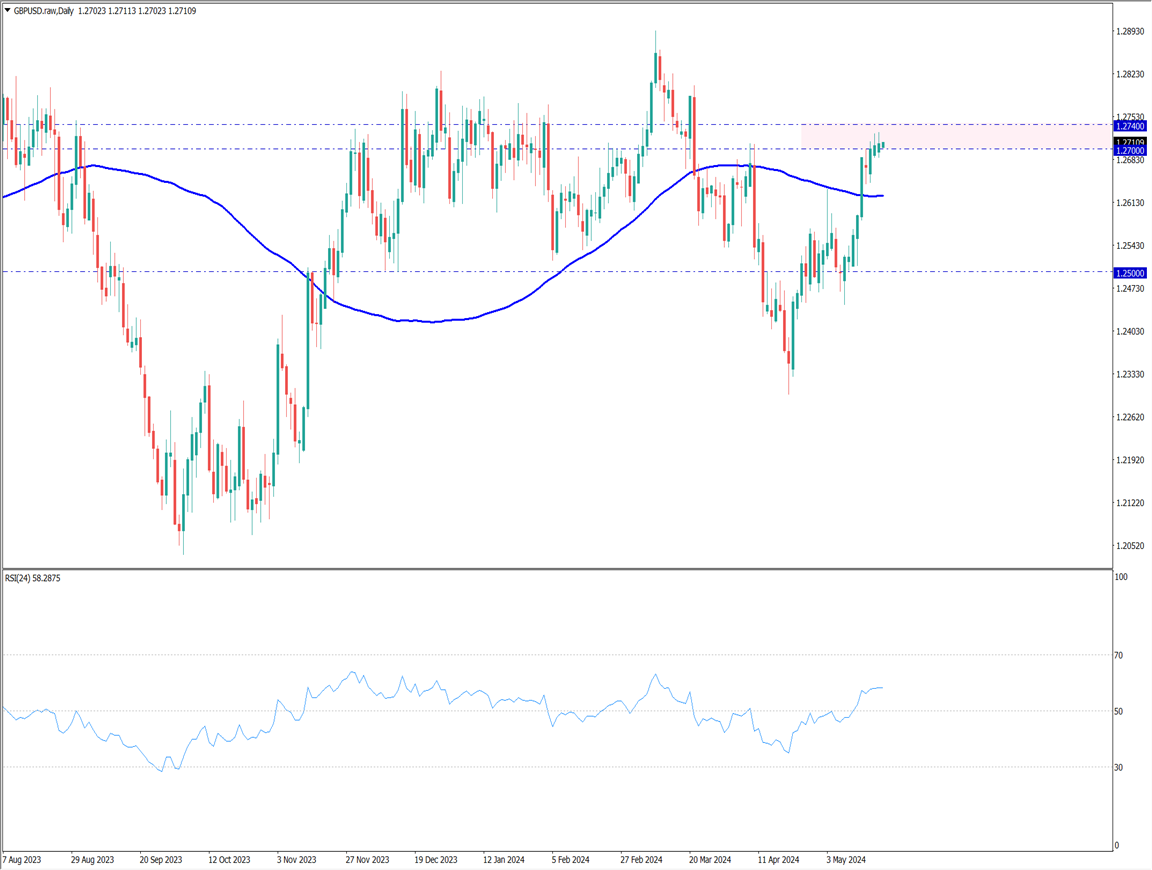This screenshot has width=1152, height=870.
Task: Click the 3 Nov 2023 date label
Action: 298,859
